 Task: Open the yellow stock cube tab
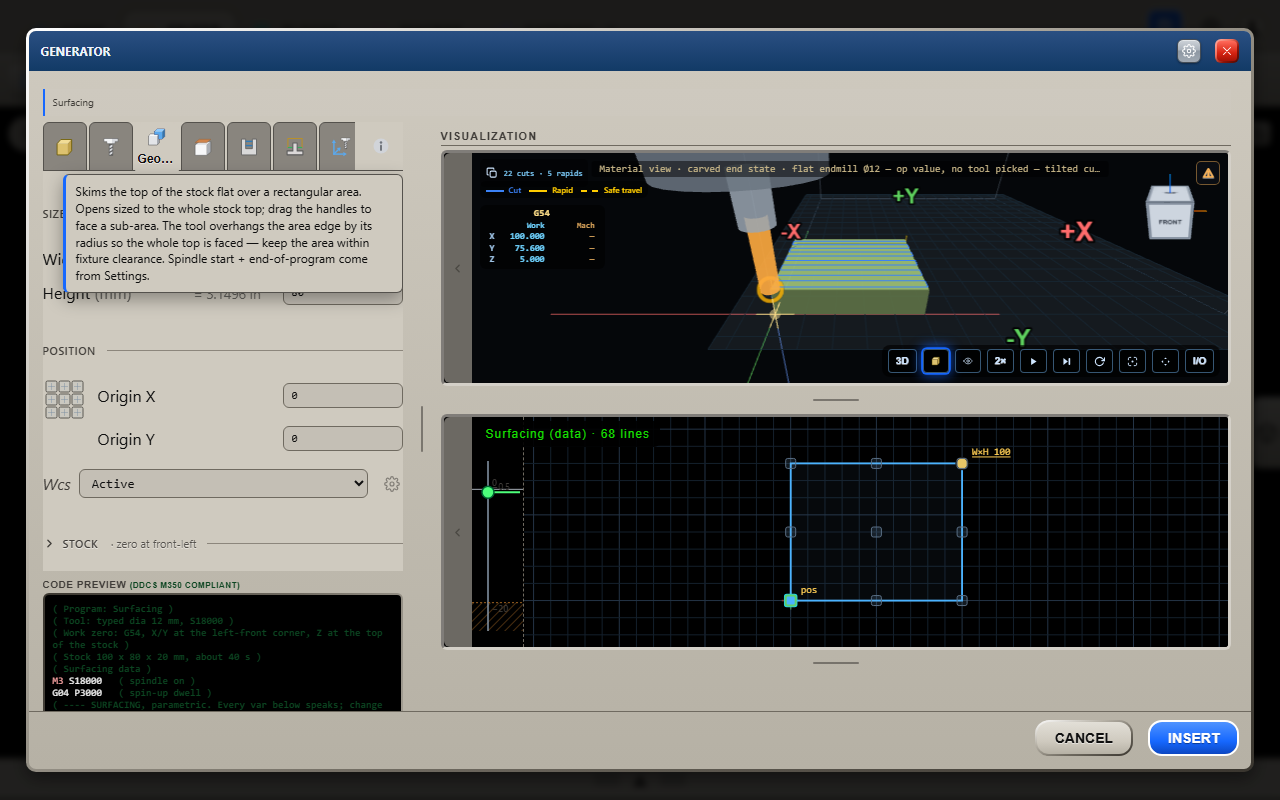[65, 147]
